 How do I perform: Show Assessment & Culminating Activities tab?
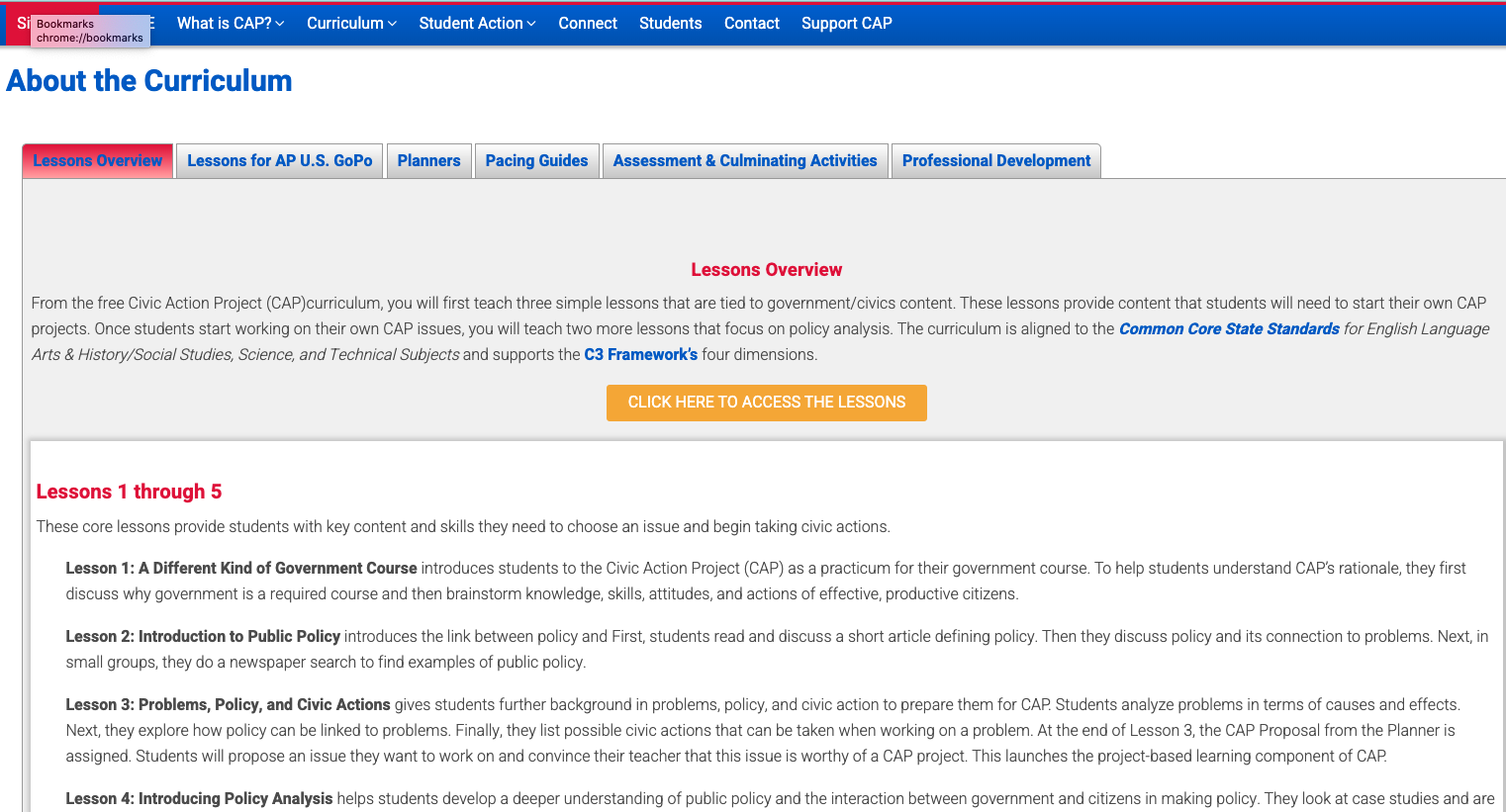(x=745, y=161)
